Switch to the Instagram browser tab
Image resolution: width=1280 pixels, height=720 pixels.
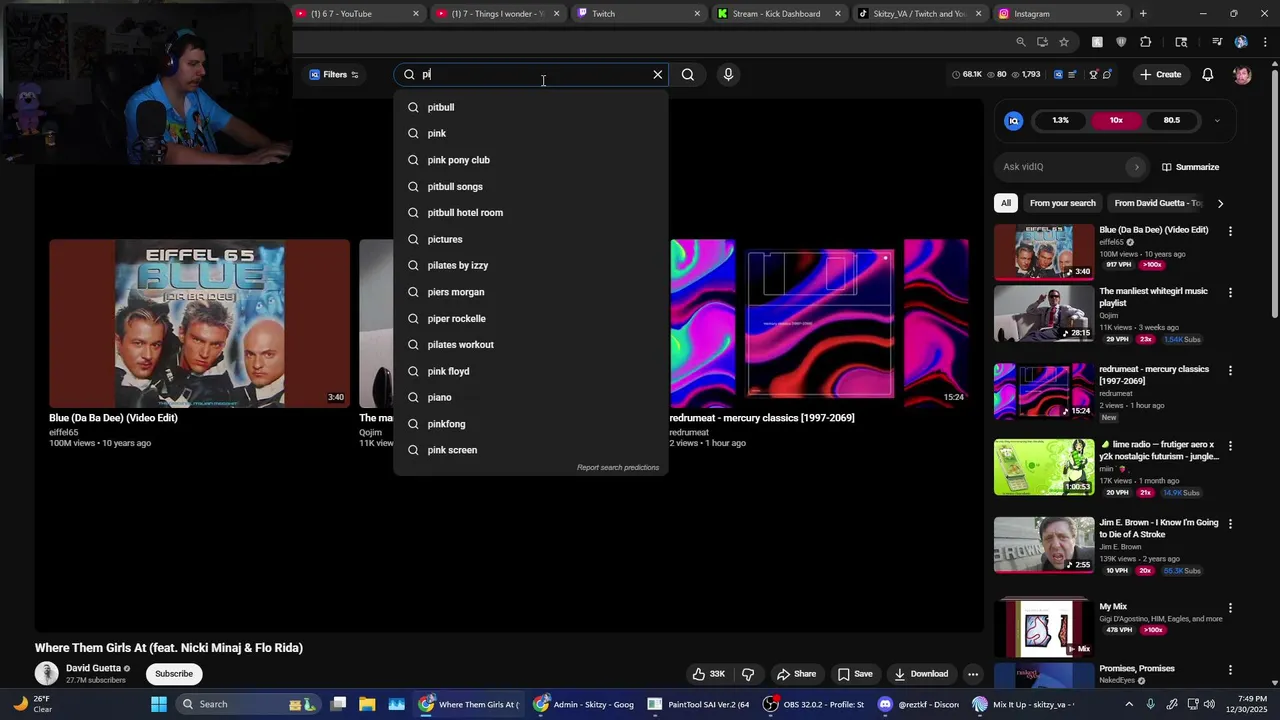[1061, 14]
